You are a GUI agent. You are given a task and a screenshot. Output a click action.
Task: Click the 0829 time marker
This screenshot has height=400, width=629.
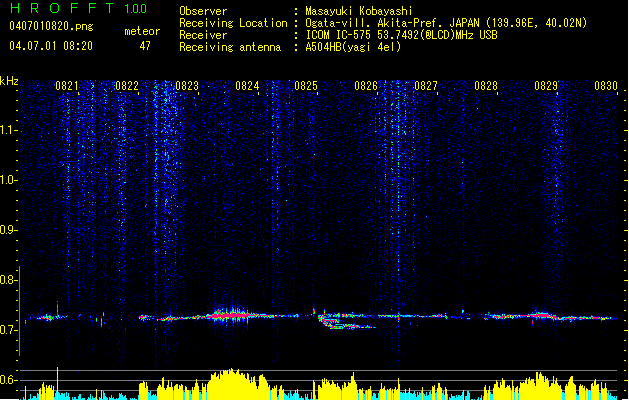[x=546, y=86]
